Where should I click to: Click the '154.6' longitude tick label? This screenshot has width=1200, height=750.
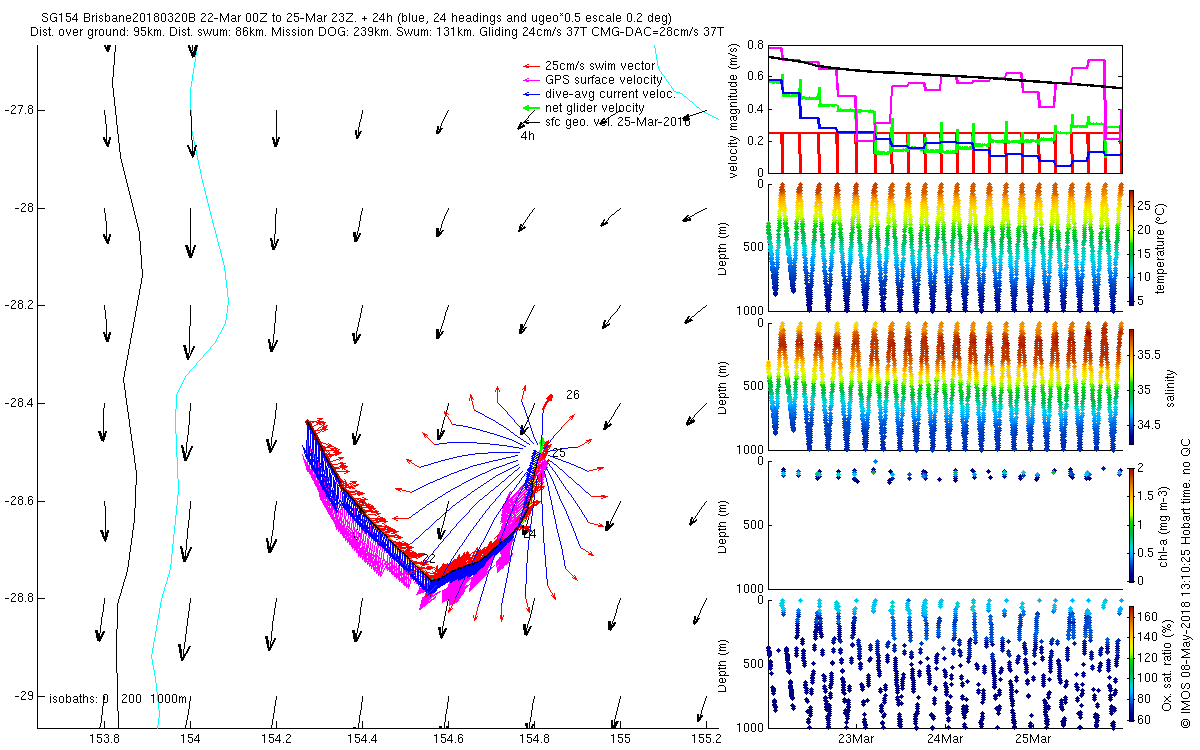click(x=448, y=739)
